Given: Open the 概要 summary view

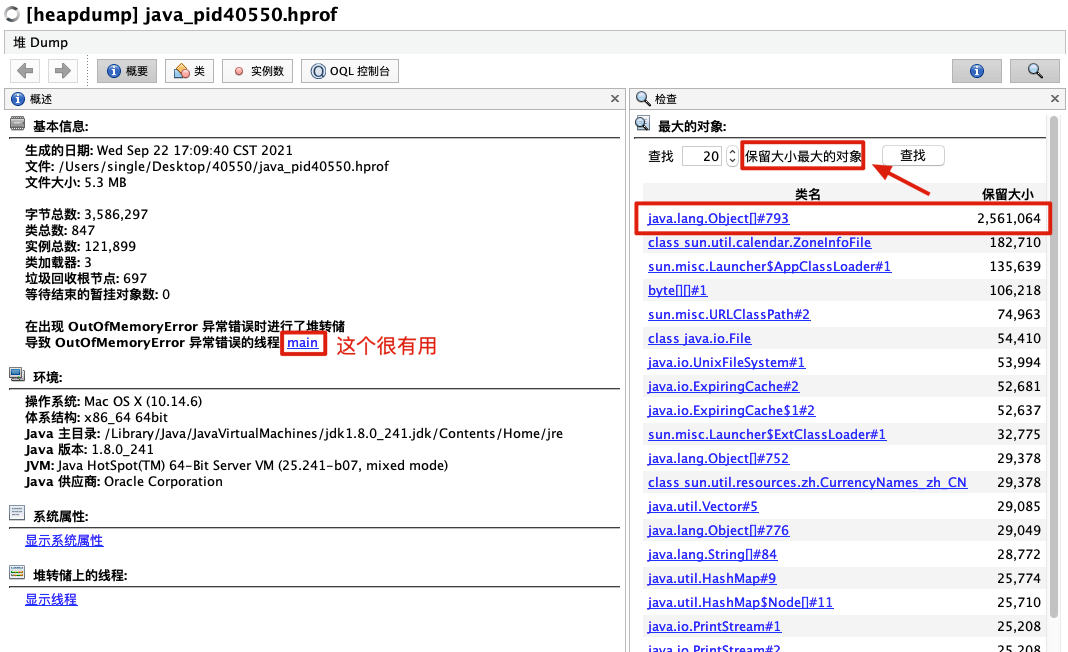Looking at the screenshot, I should [x=127, y=71].
